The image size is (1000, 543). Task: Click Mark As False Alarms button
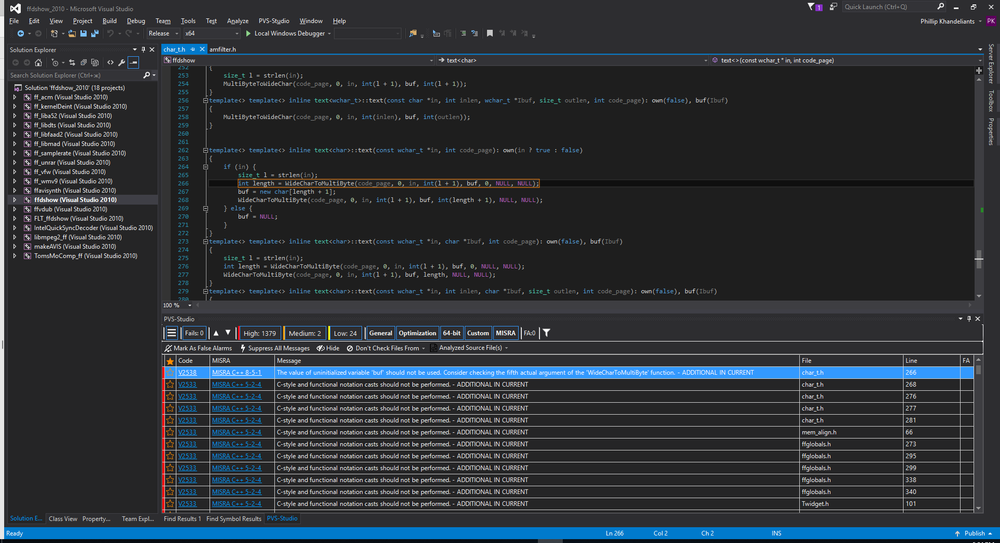coord(201,348)
